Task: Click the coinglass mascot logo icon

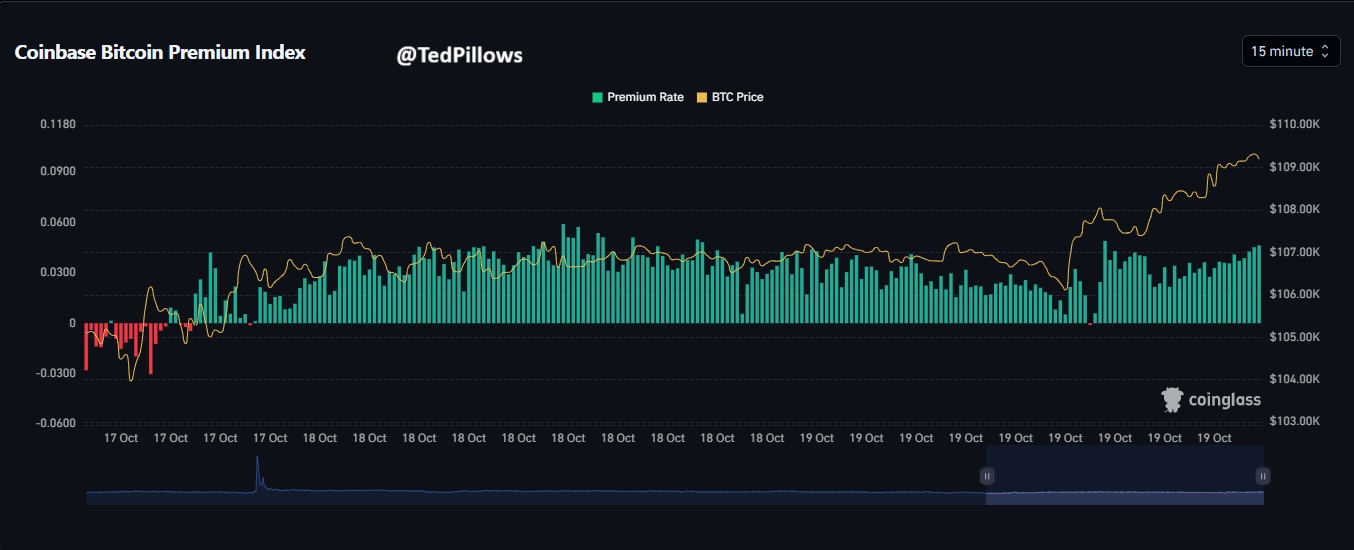Action: pos(1172,400)
